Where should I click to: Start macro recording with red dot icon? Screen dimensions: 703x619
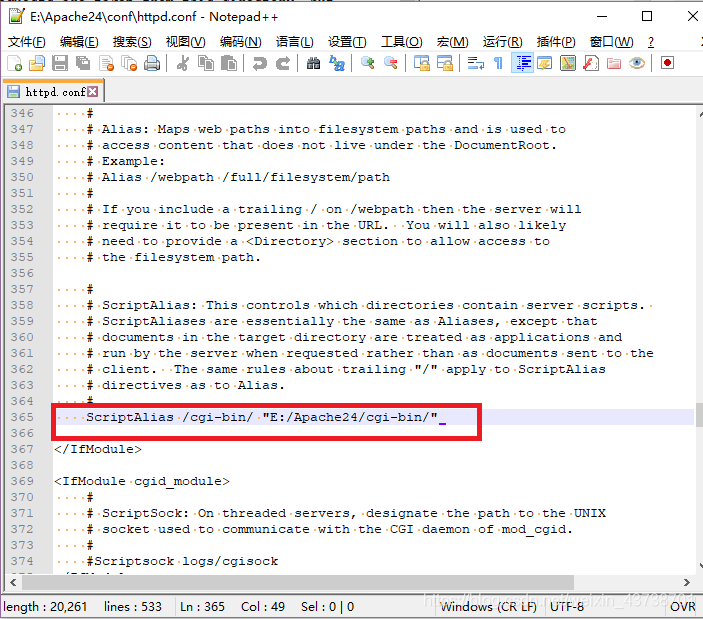[x=667, y=63]
